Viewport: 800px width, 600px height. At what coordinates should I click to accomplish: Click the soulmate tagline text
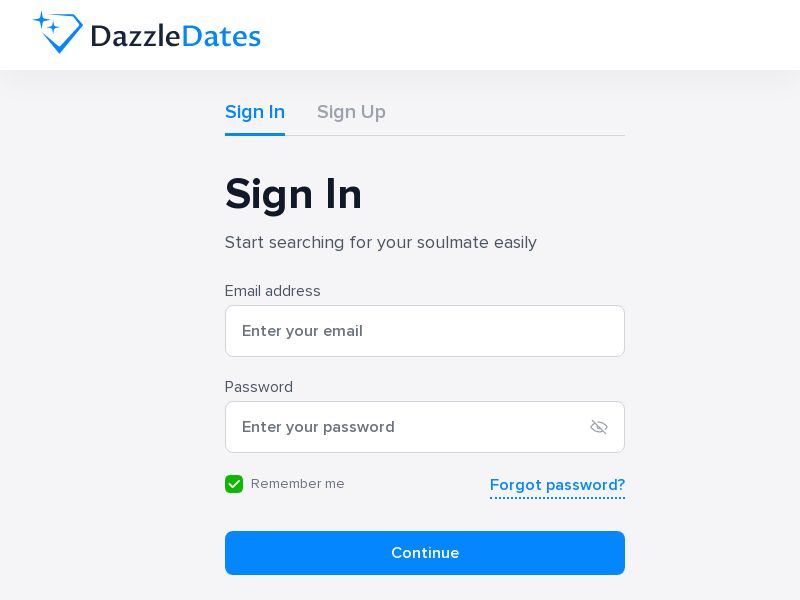pos(381,242)
